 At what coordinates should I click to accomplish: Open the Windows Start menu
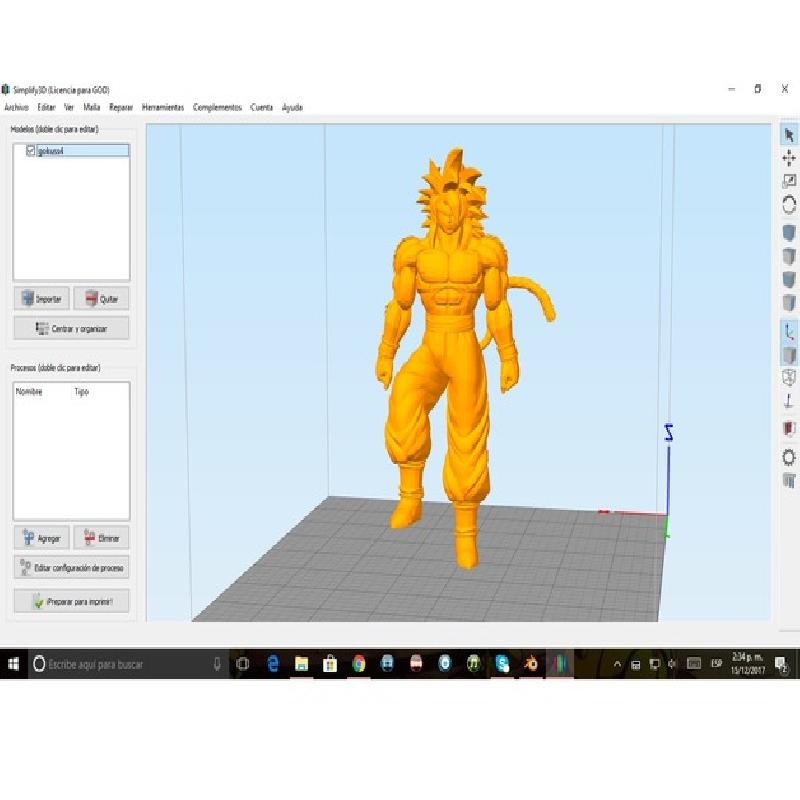coord(13,664)
